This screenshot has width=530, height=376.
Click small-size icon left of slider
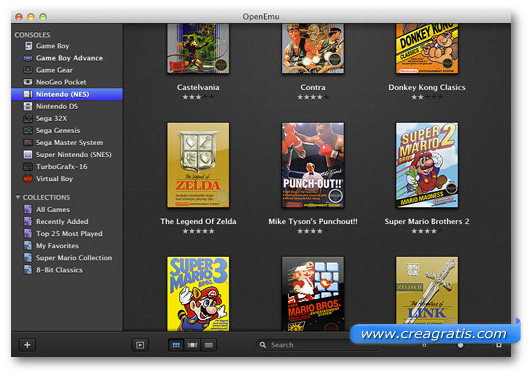[x=424, y=345]
